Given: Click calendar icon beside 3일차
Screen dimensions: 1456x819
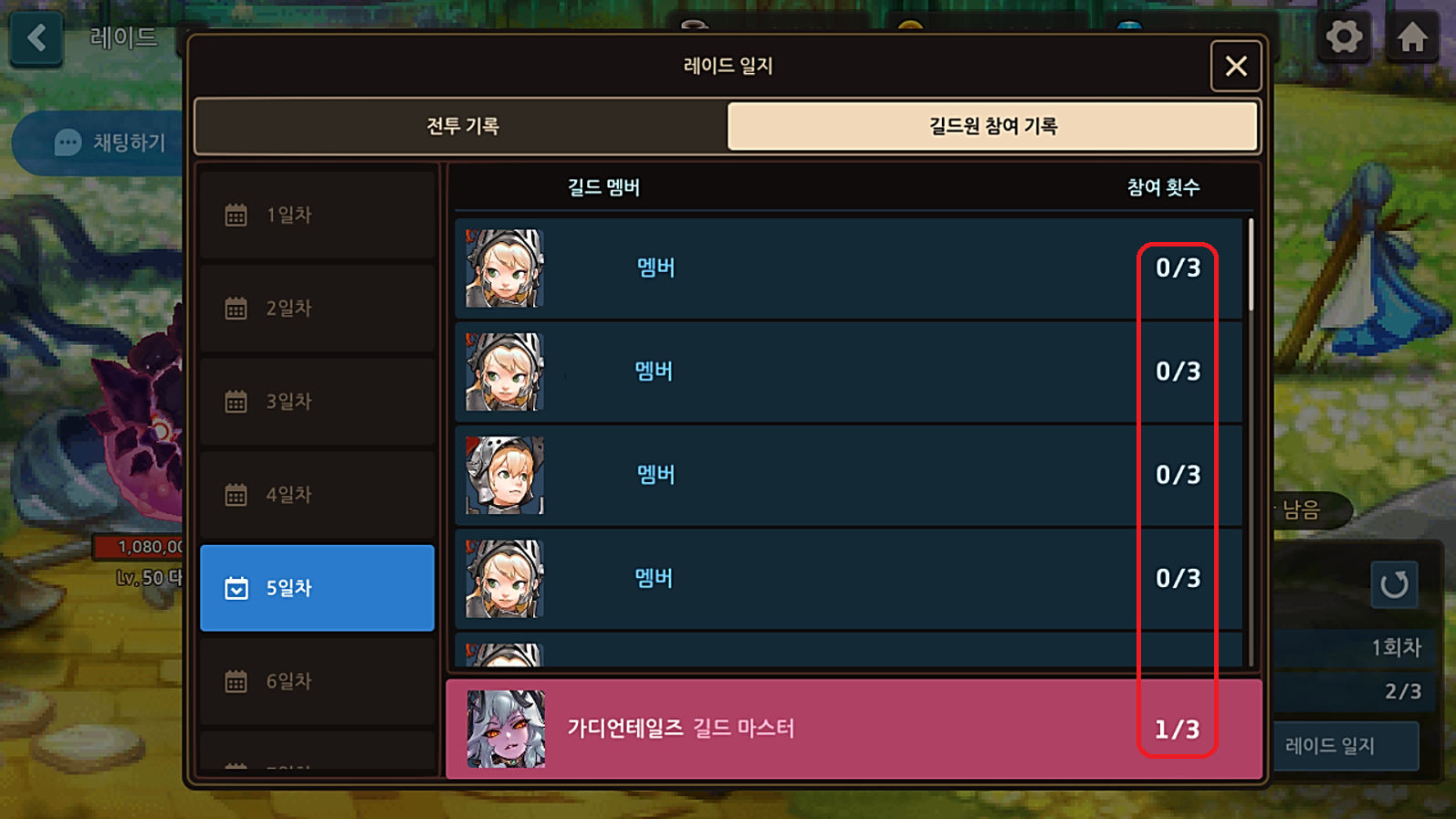Looking at the screenshot, I should [236, 402].
